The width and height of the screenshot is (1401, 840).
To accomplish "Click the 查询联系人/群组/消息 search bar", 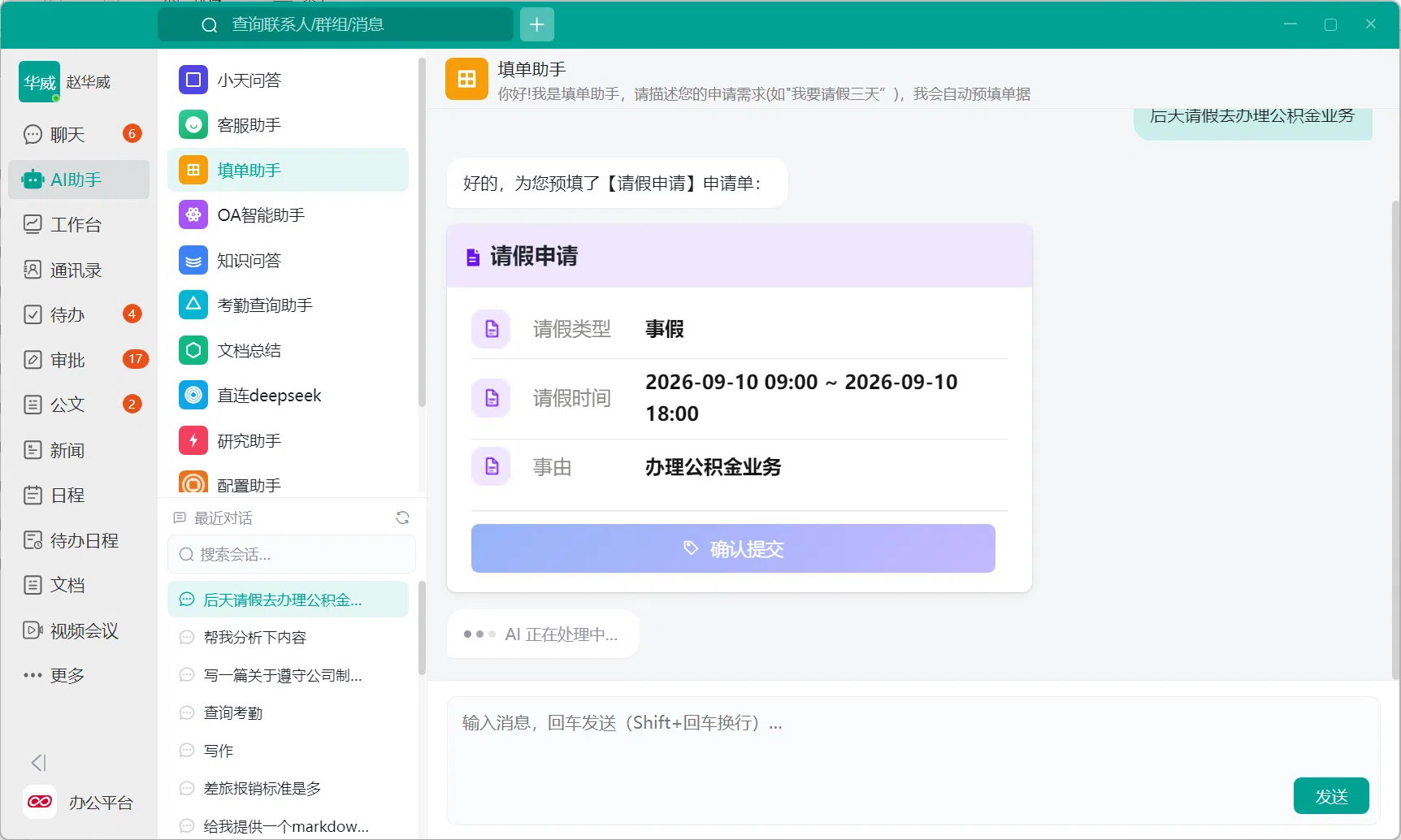I will pos(336,24).
